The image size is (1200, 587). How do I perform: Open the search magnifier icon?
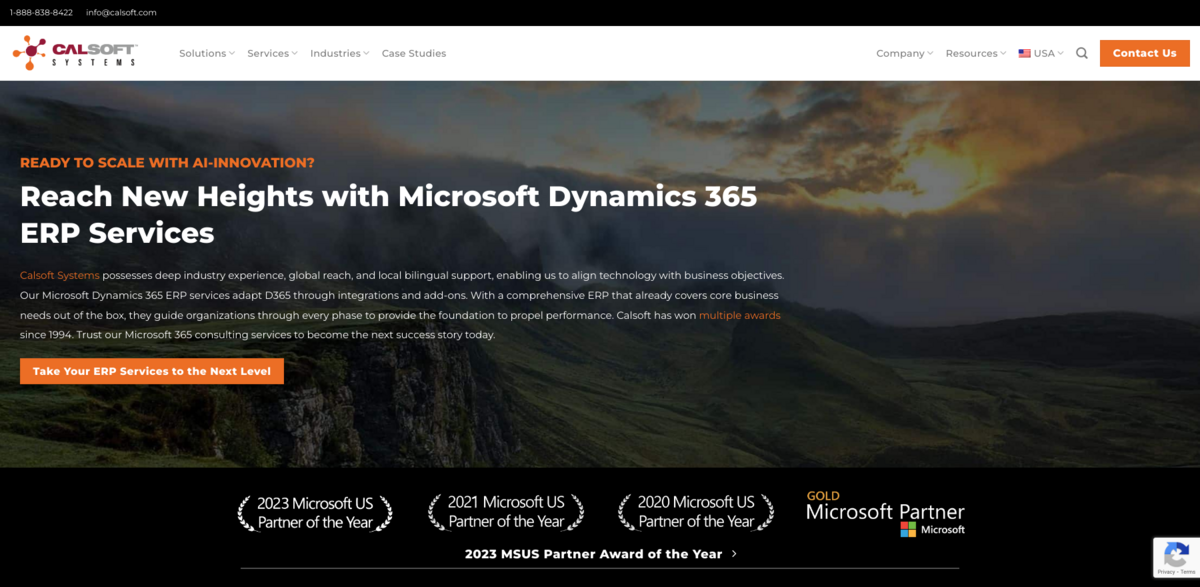pos(1081,53)
